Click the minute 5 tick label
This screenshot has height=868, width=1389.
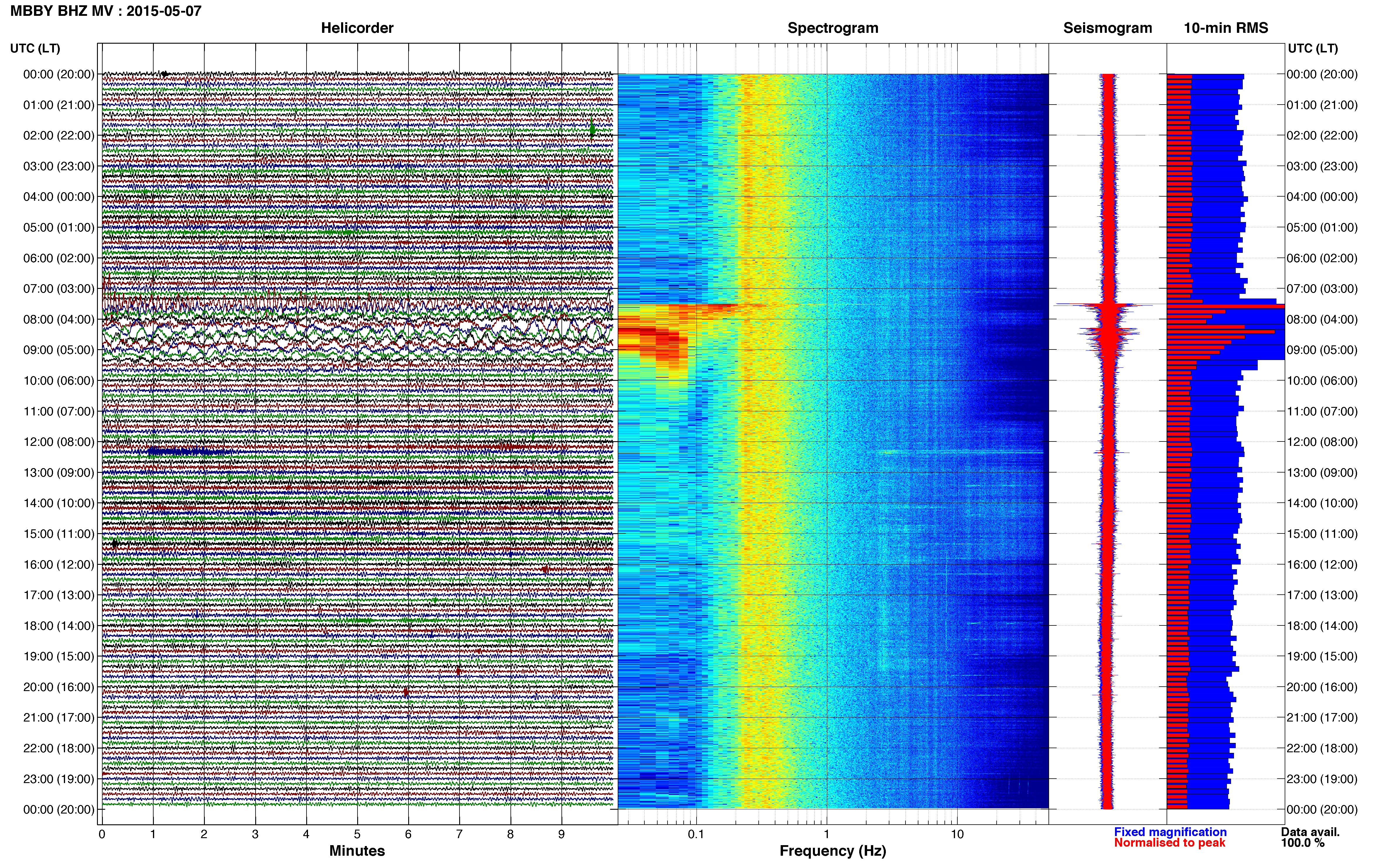(x=357, y=835)
